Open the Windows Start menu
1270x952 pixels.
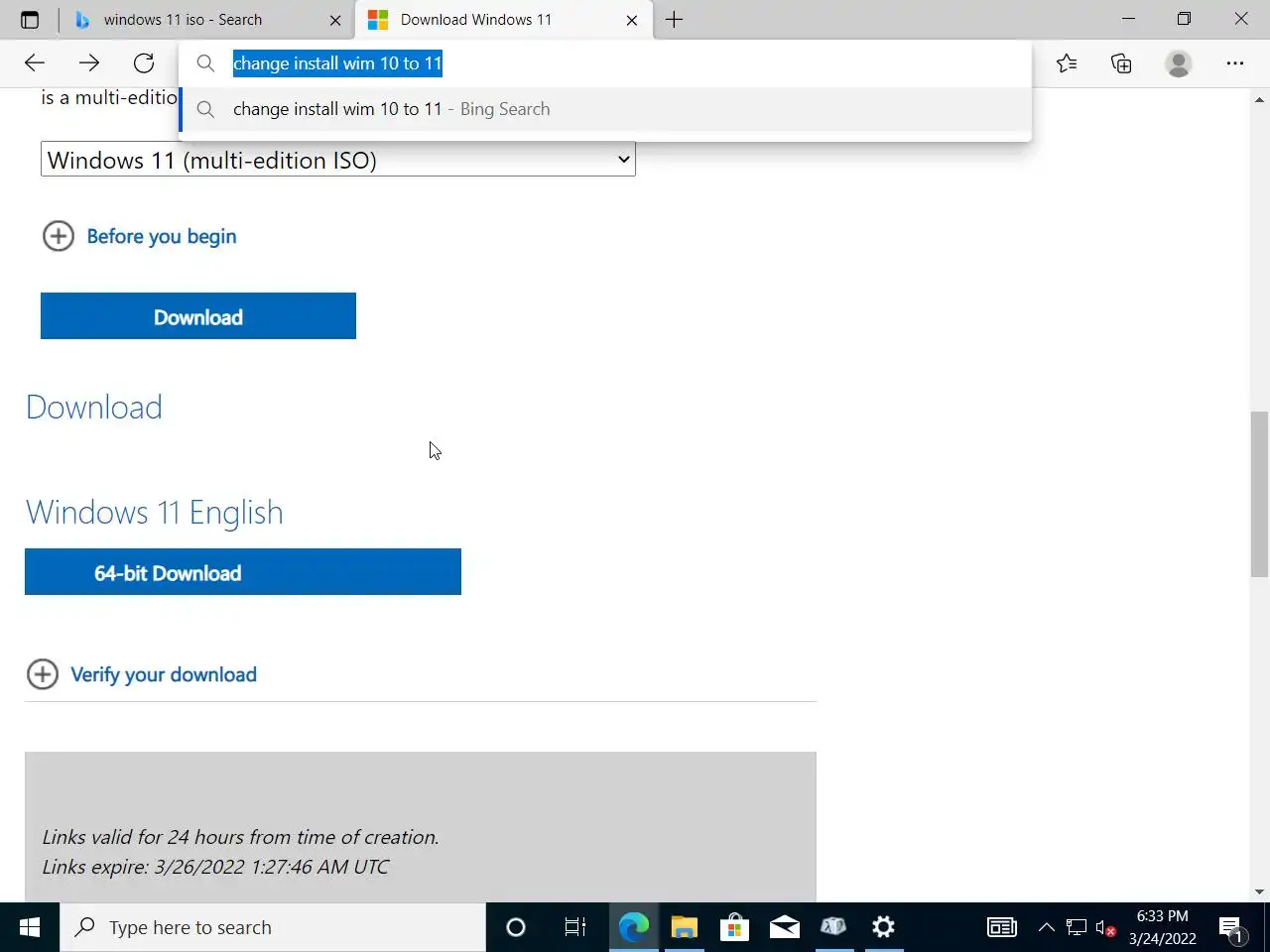pos(30,927)
